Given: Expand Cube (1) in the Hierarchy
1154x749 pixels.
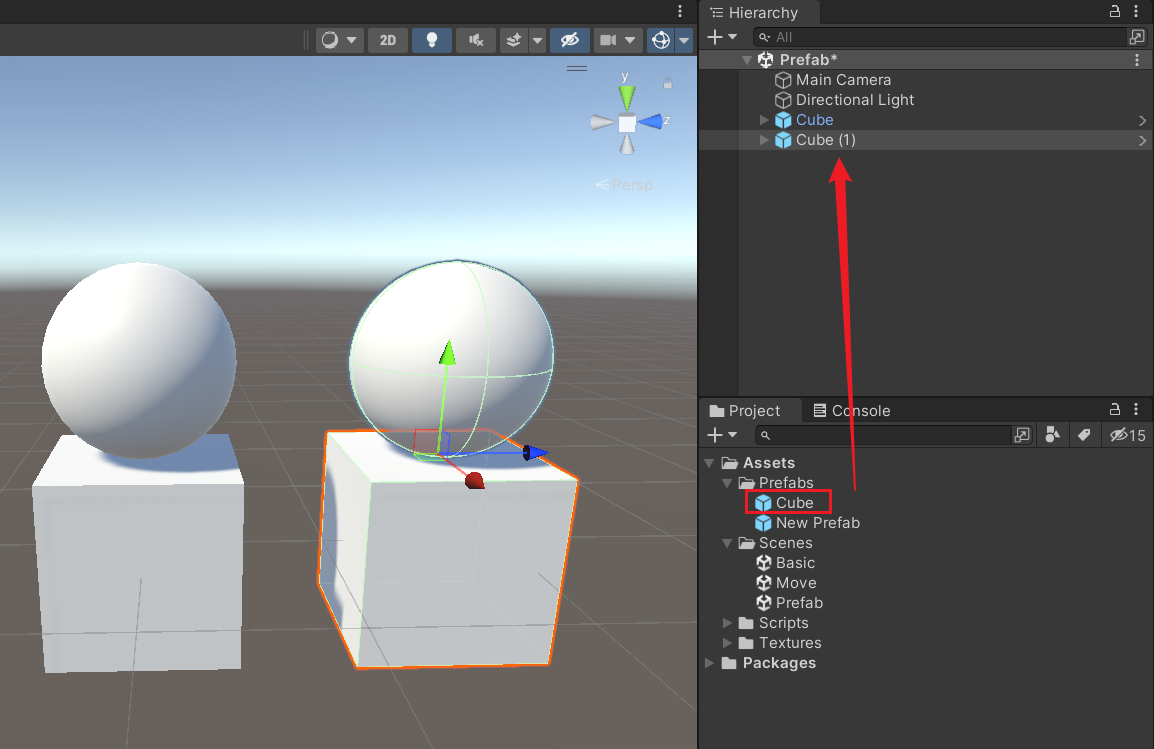Looking at the screenshot, I should pyautogui.click(x=764, y=140).
